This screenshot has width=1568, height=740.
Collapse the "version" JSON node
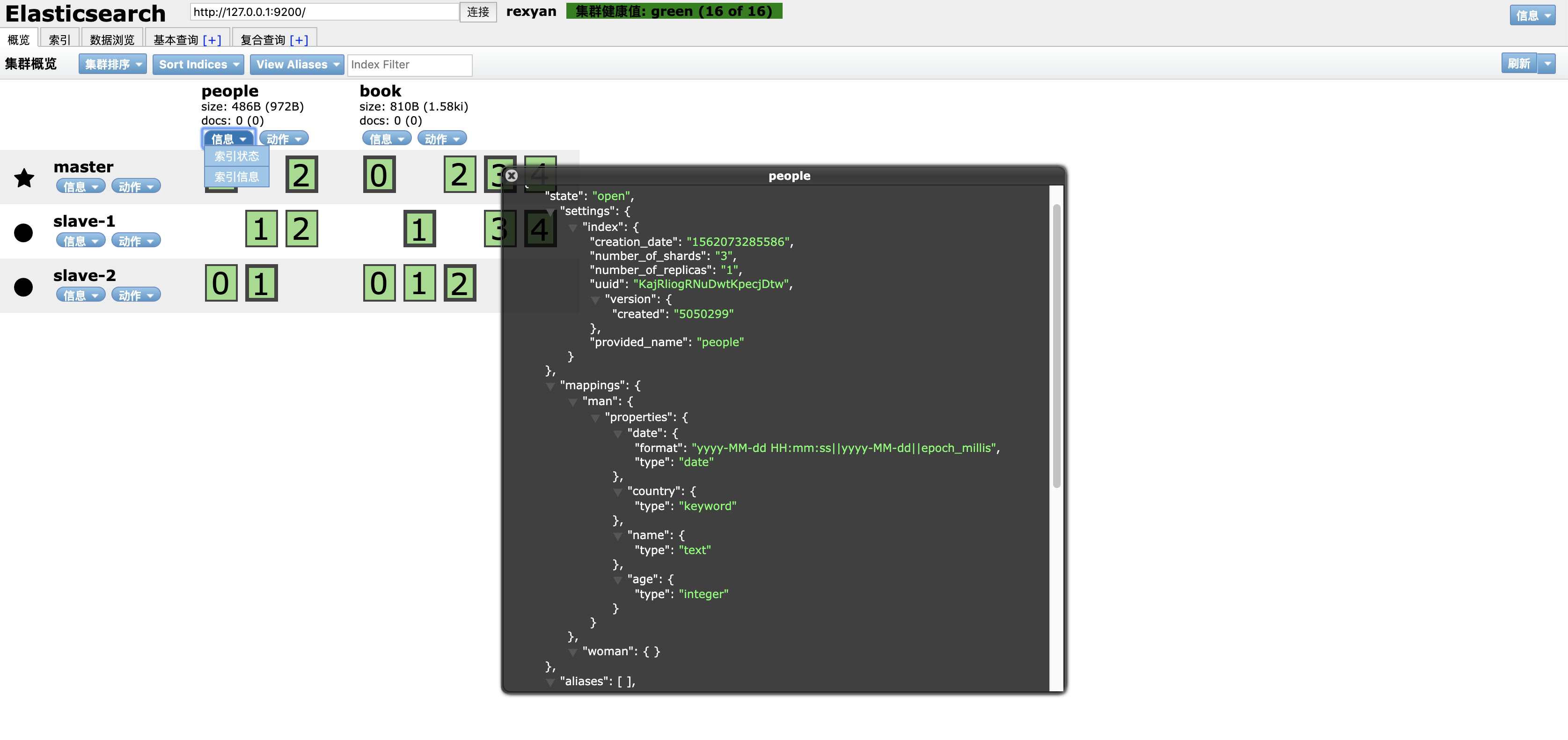[595, 300]
